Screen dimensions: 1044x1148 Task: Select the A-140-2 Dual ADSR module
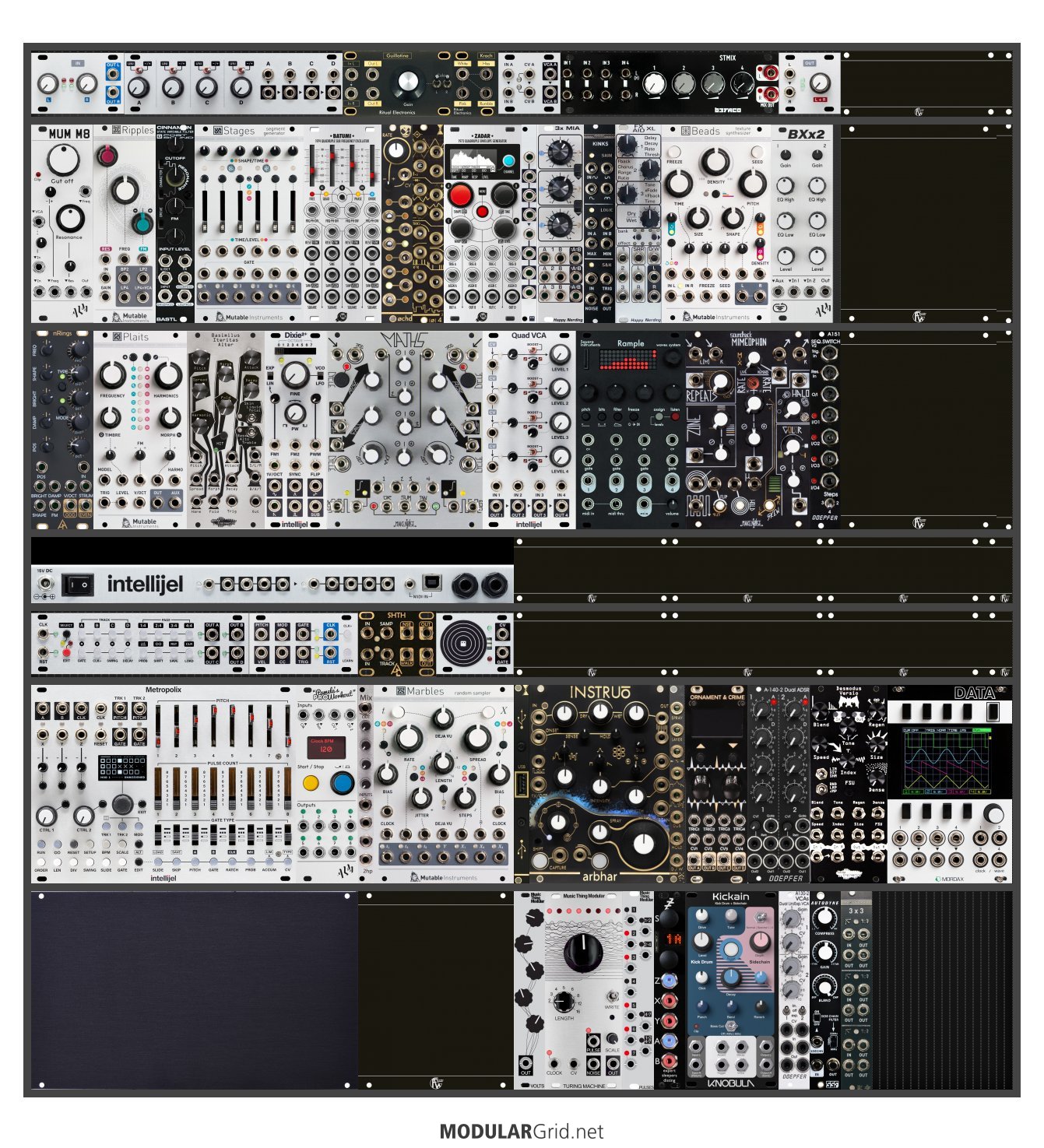[779, 784]
